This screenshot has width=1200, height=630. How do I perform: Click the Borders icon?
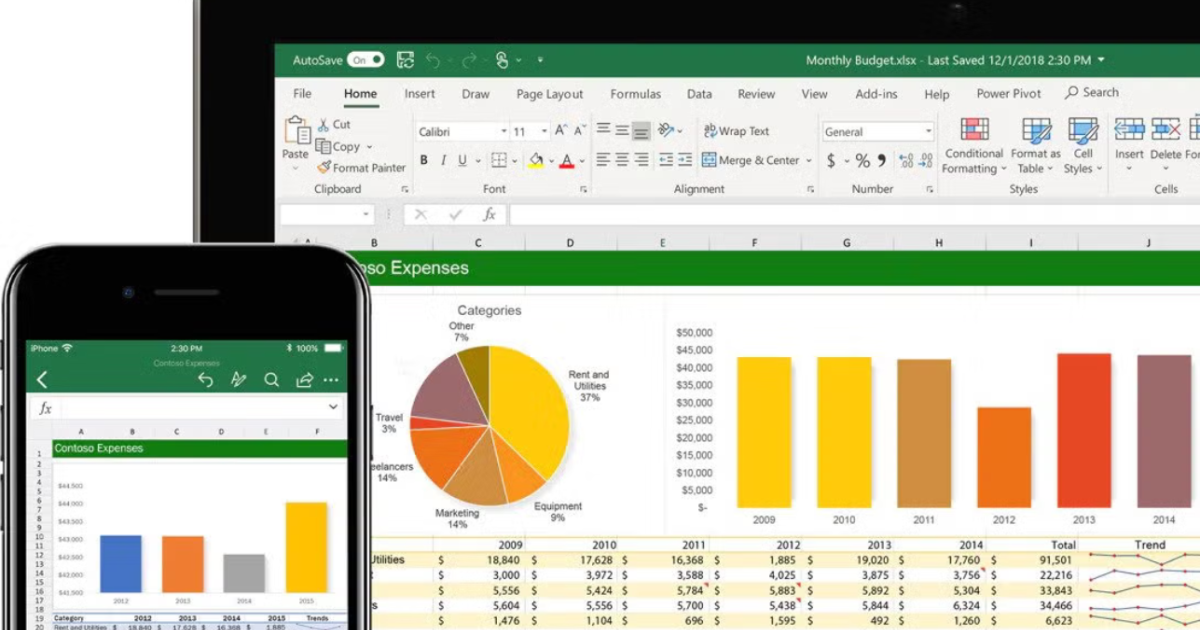[x=499, y=160]
